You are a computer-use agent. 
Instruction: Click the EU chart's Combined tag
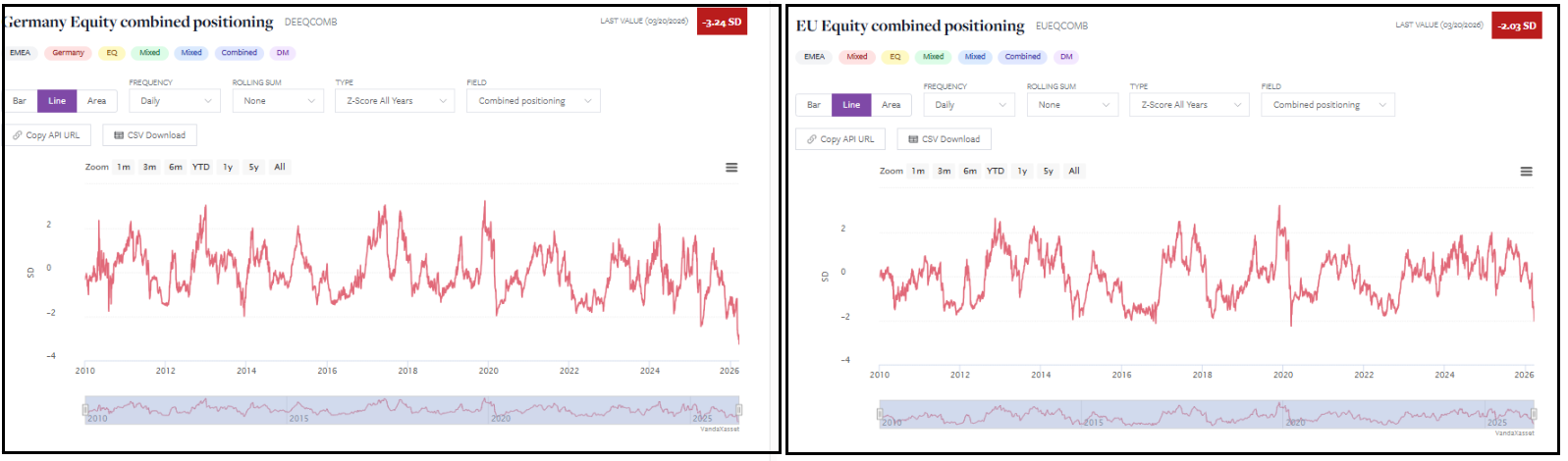[1022, 57]
